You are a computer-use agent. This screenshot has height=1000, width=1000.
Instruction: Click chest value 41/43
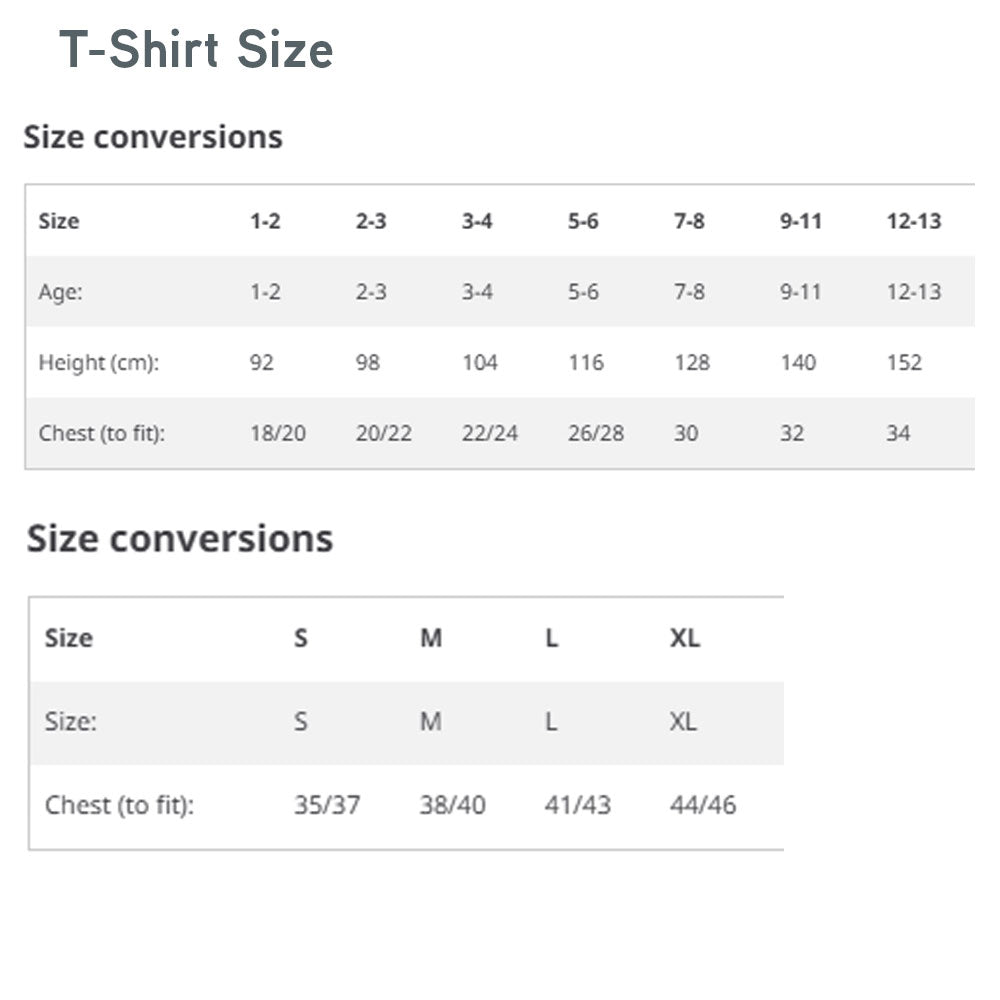pyautogui.click(x=577, y=805)
